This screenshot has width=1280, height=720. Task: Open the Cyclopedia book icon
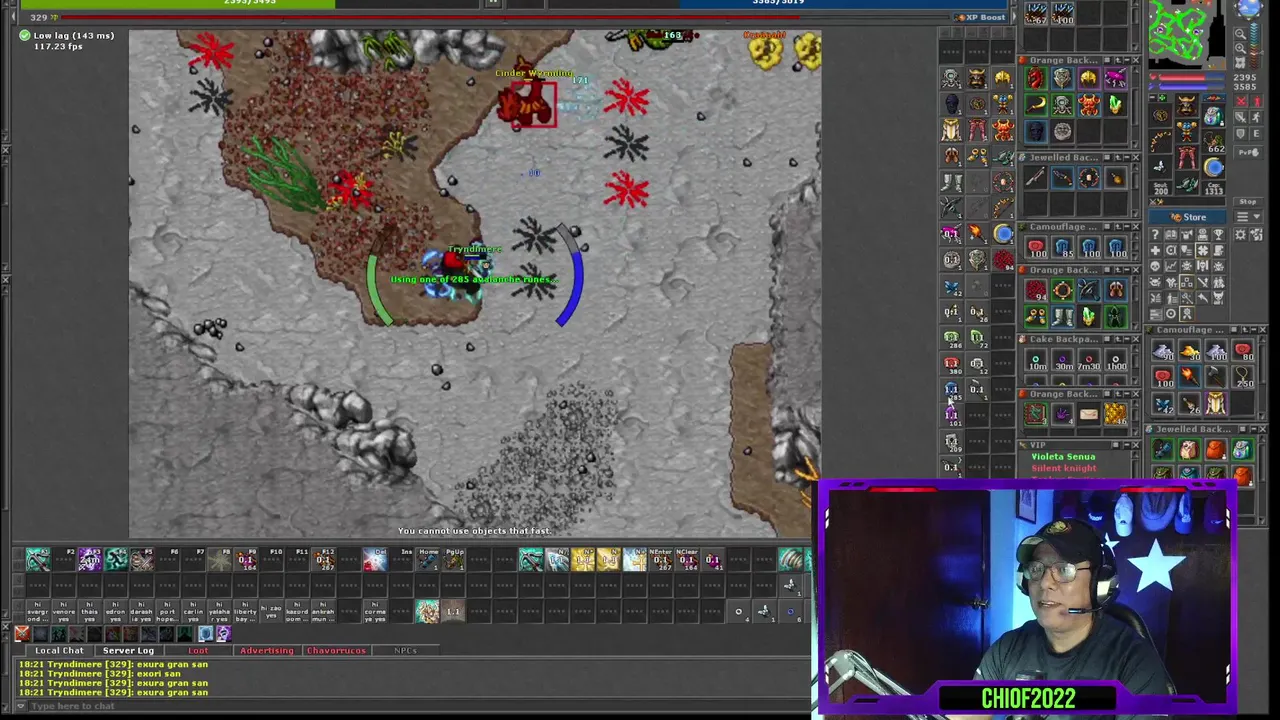point(1171,234)
